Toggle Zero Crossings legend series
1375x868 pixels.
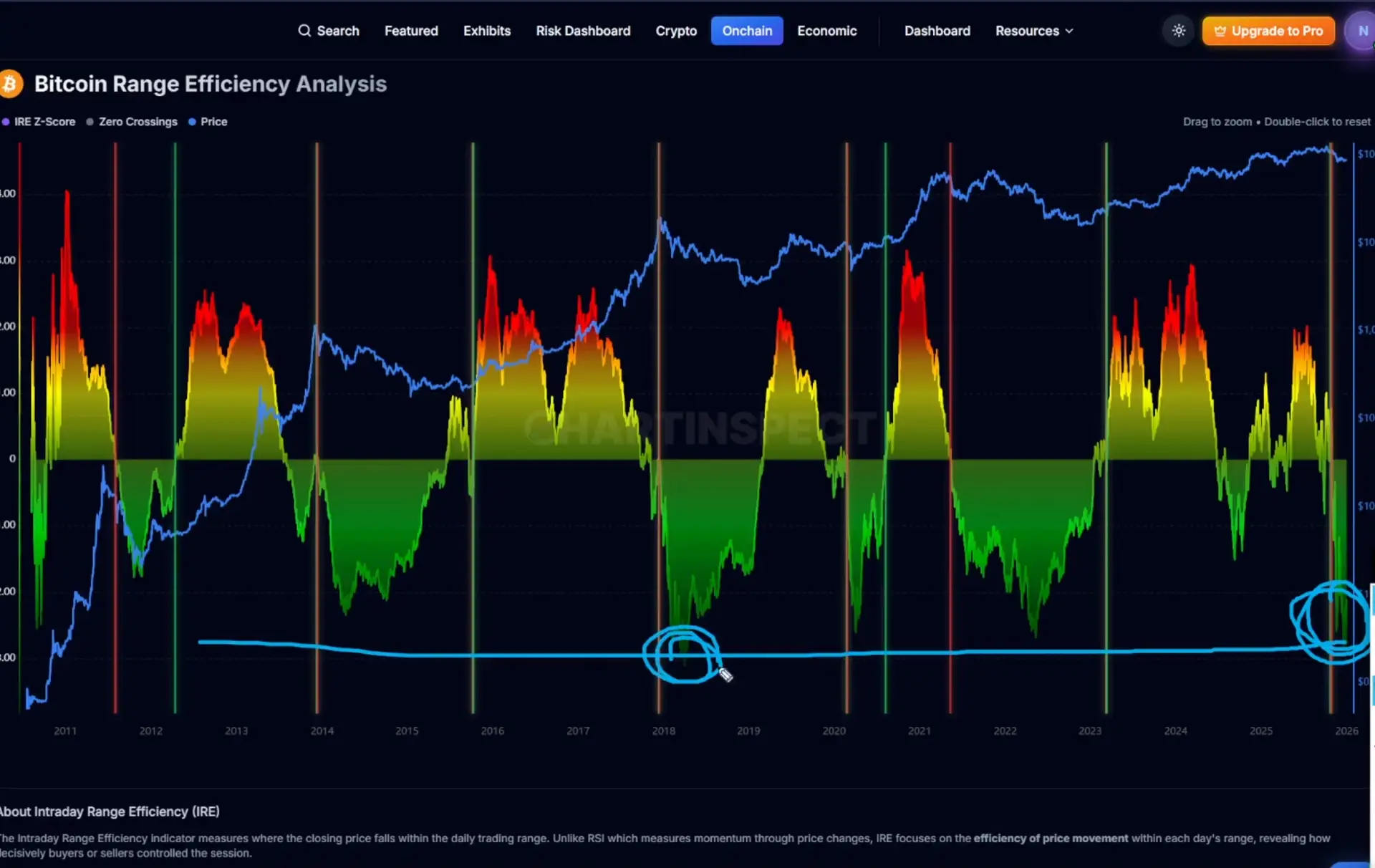click(x=137, y=122)
